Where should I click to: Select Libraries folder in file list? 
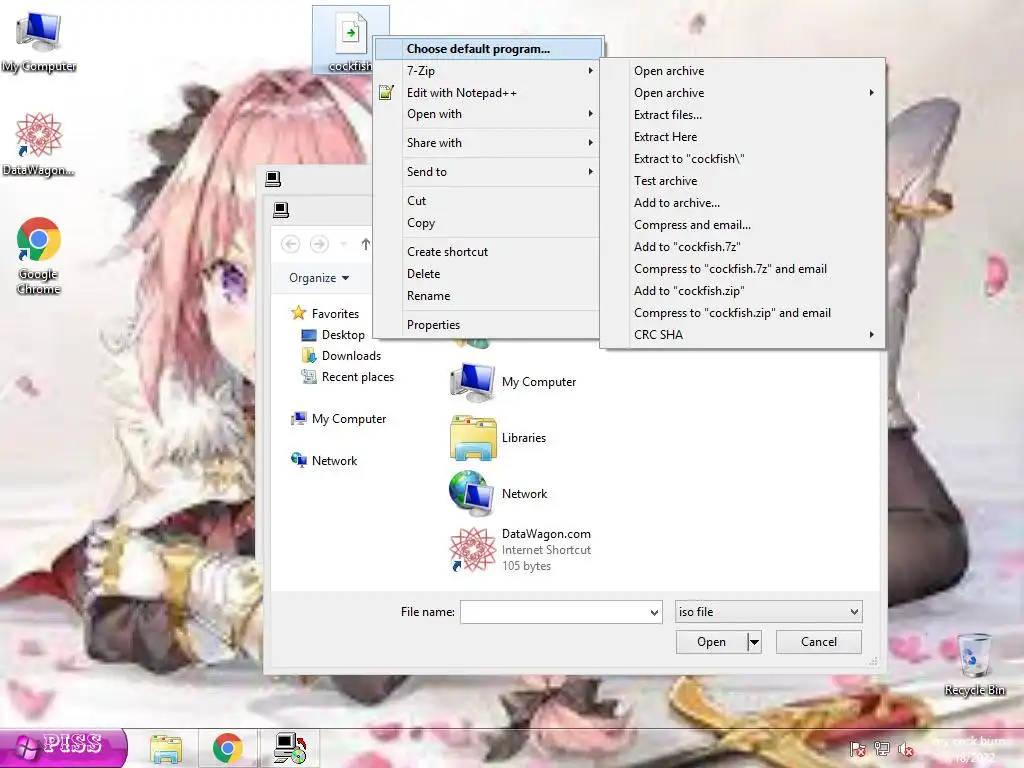pos(498,438)
